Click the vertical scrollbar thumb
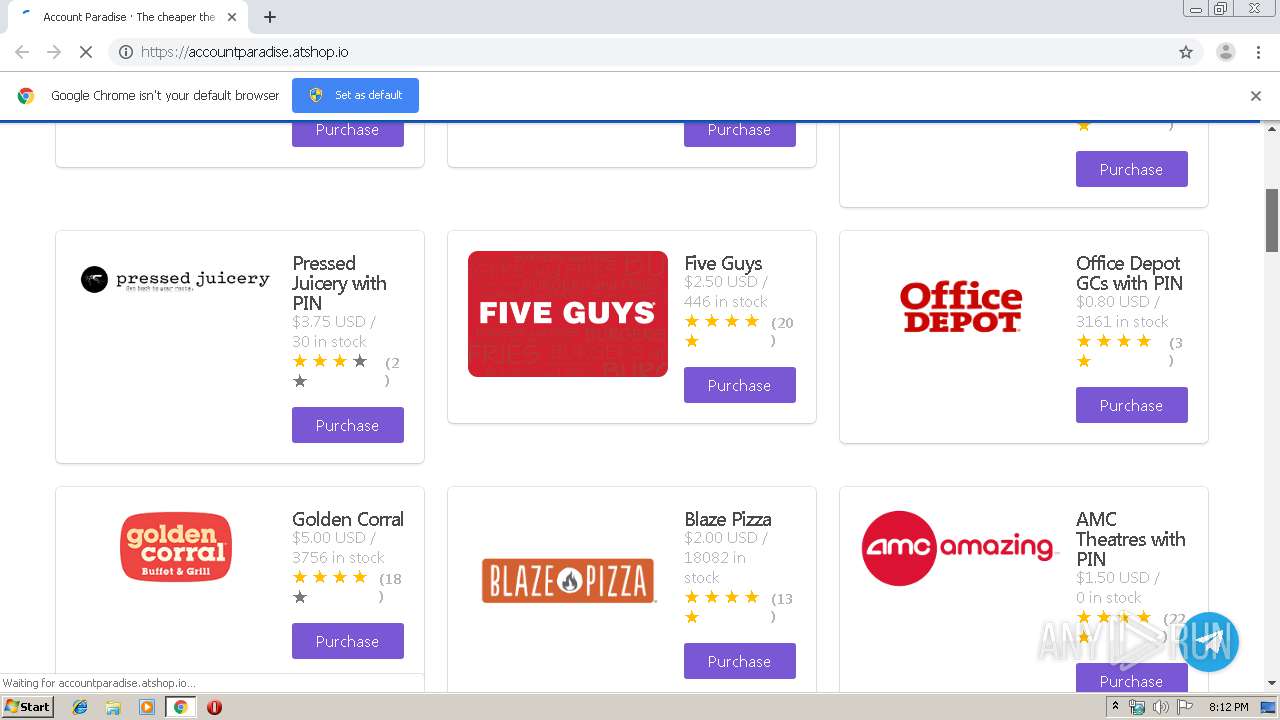The height and width of the screenshot is (720, 1280). pyautogui.click(x=1272, y=220)
